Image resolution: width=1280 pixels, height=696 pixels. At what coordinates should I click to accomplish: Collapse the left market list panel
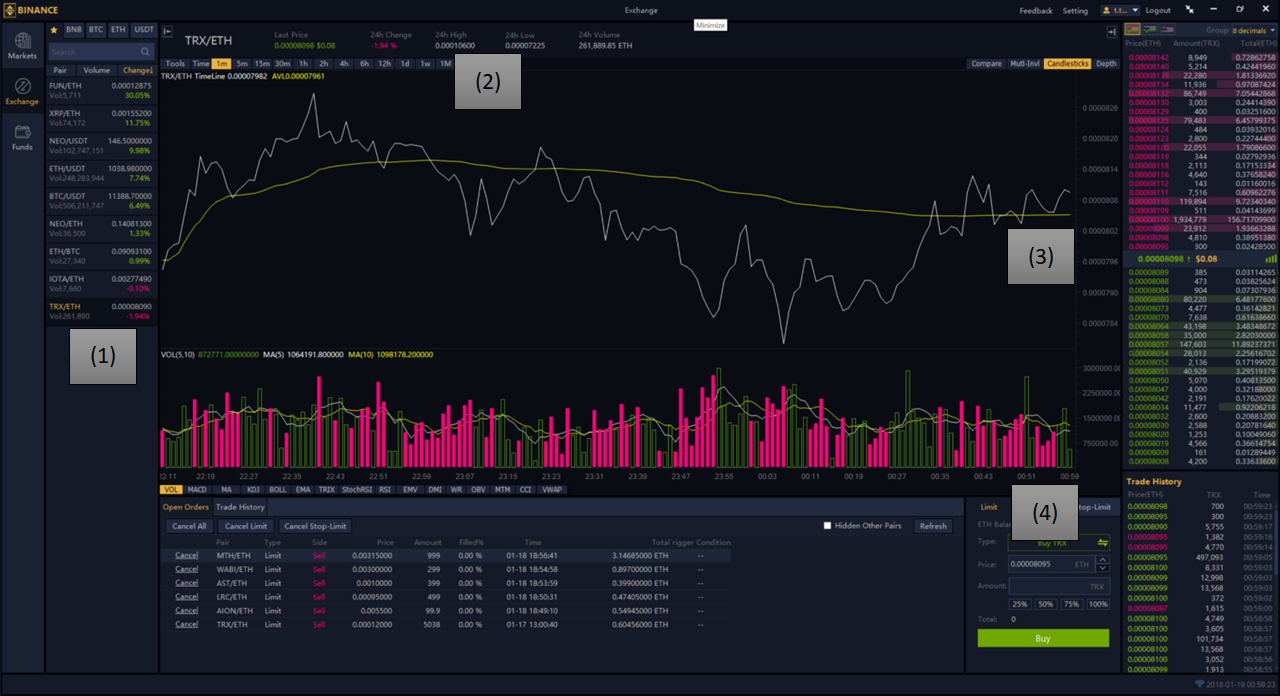point(168,31)
